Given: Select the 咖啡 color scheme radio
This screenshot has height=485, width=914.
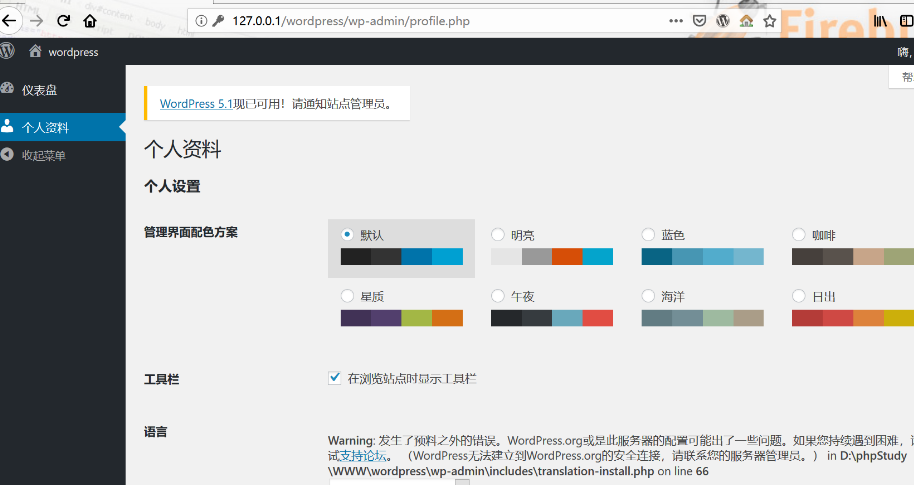Looking at the screenshot, I should point(799,234).
